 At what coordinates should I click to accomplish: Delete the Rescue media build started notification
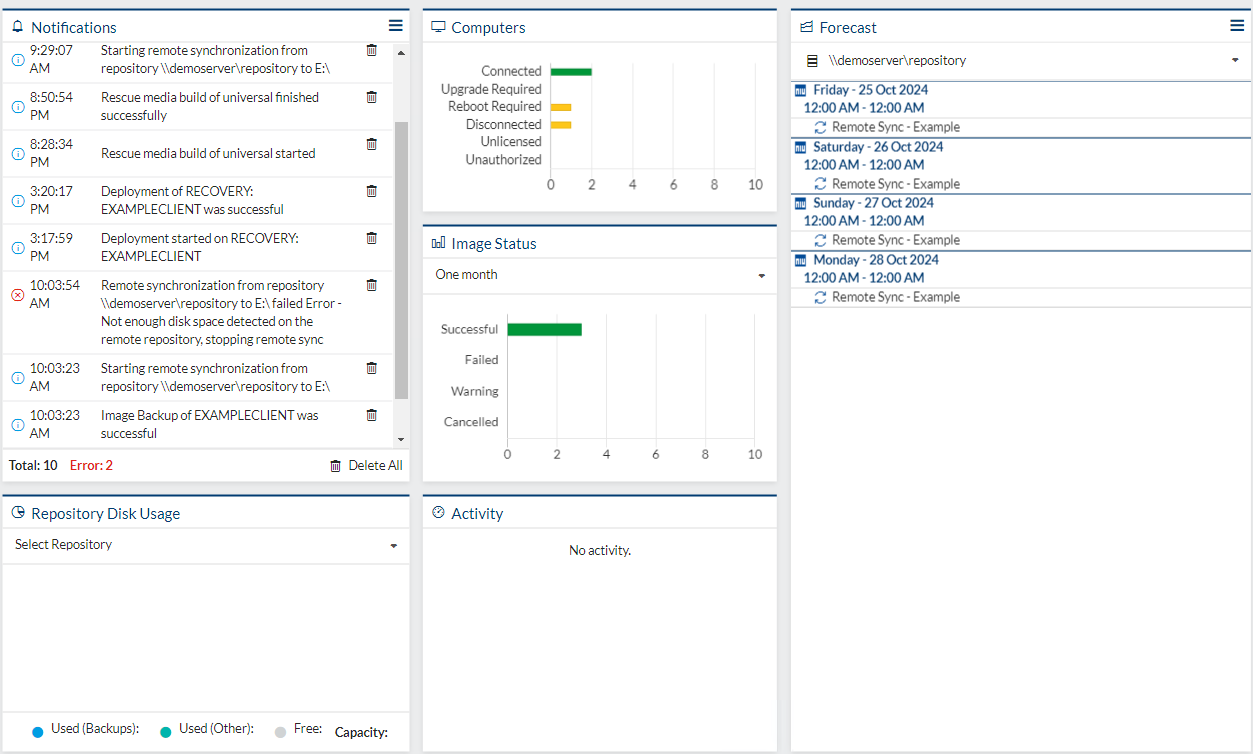[x=372, y=144]
